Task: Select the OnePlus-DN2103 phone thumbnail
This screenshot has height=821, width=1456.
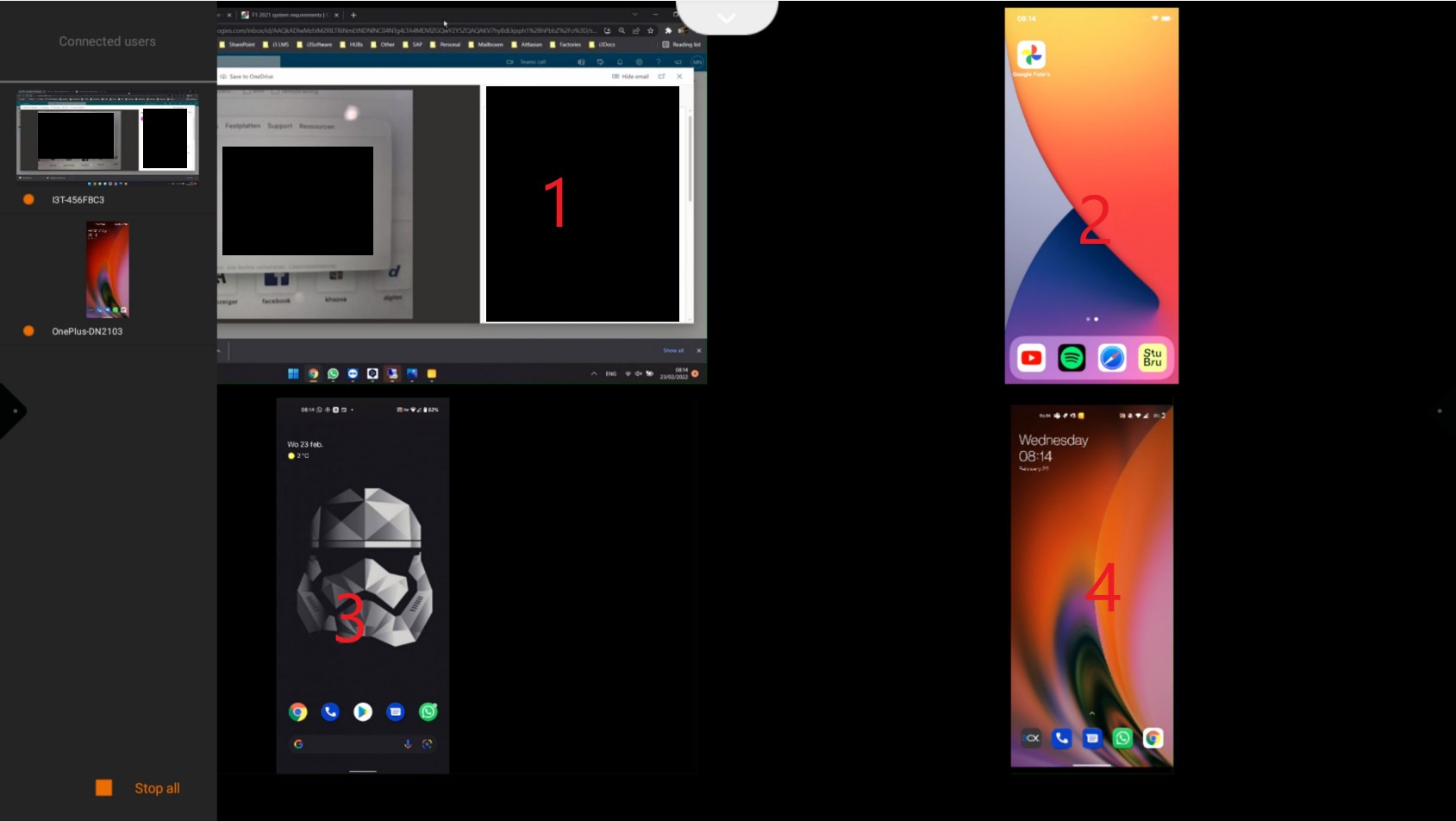Action: (x=108, y=270)
